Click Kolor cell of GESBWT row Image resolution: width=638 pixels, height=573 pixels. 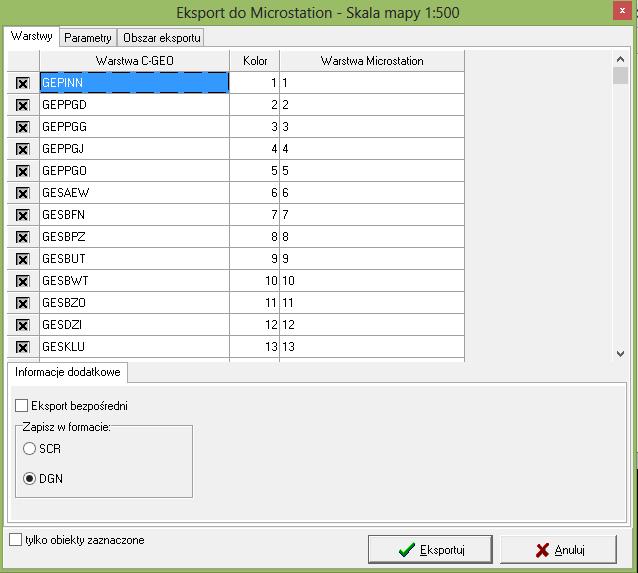pos(255,280)
